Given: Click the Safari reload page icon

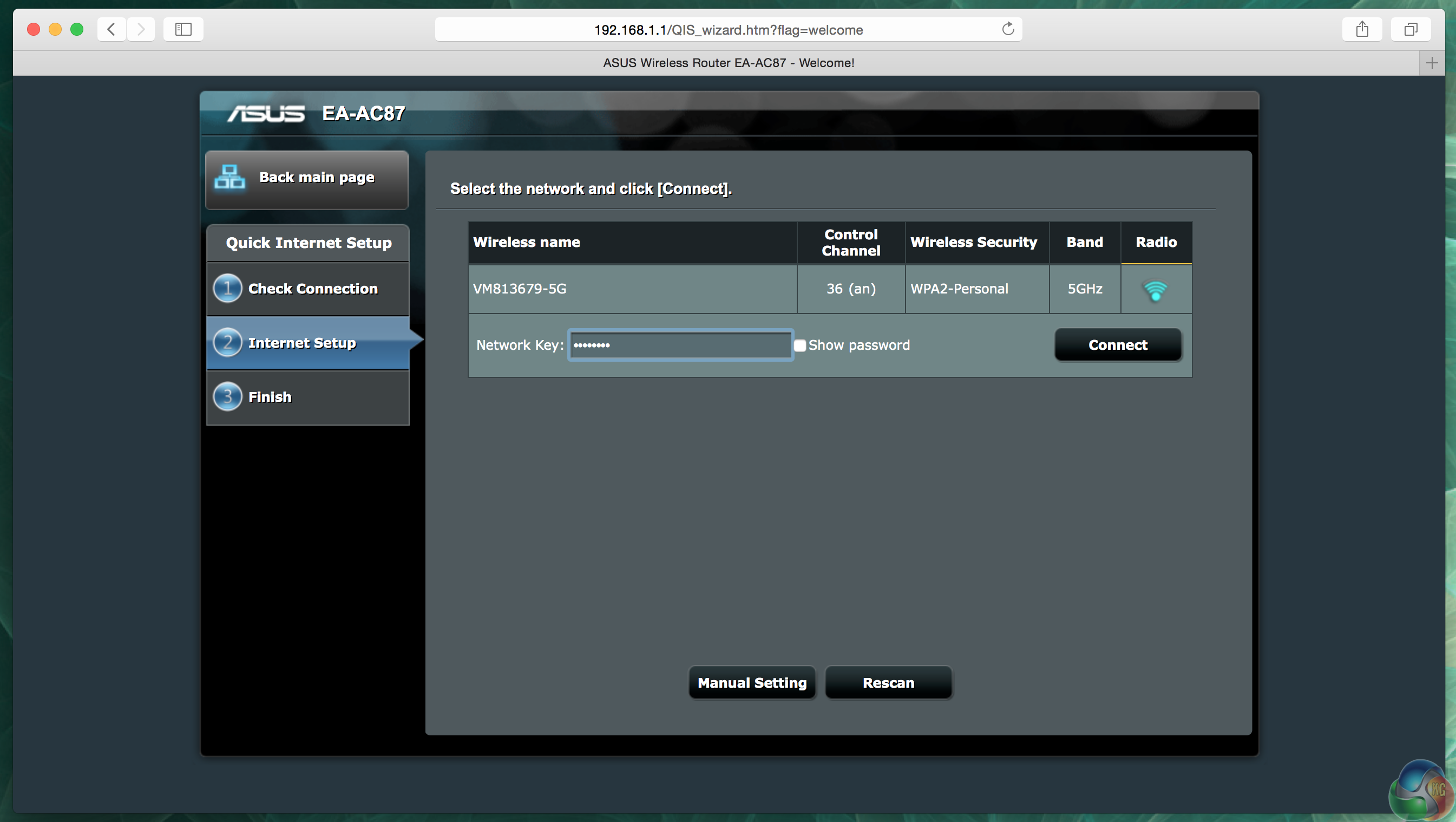Looking at the screenshot, I should click(1008, 29).
